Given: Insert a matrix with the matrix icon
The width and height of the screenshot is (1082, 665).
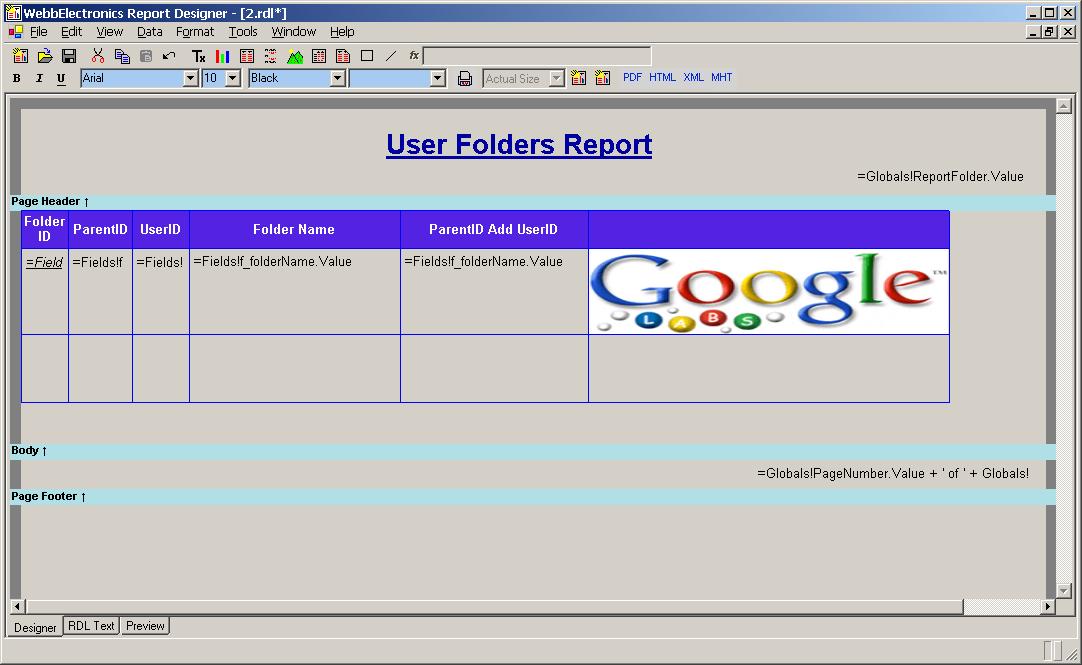Looking at the screenshot, I should click(319, 56).
